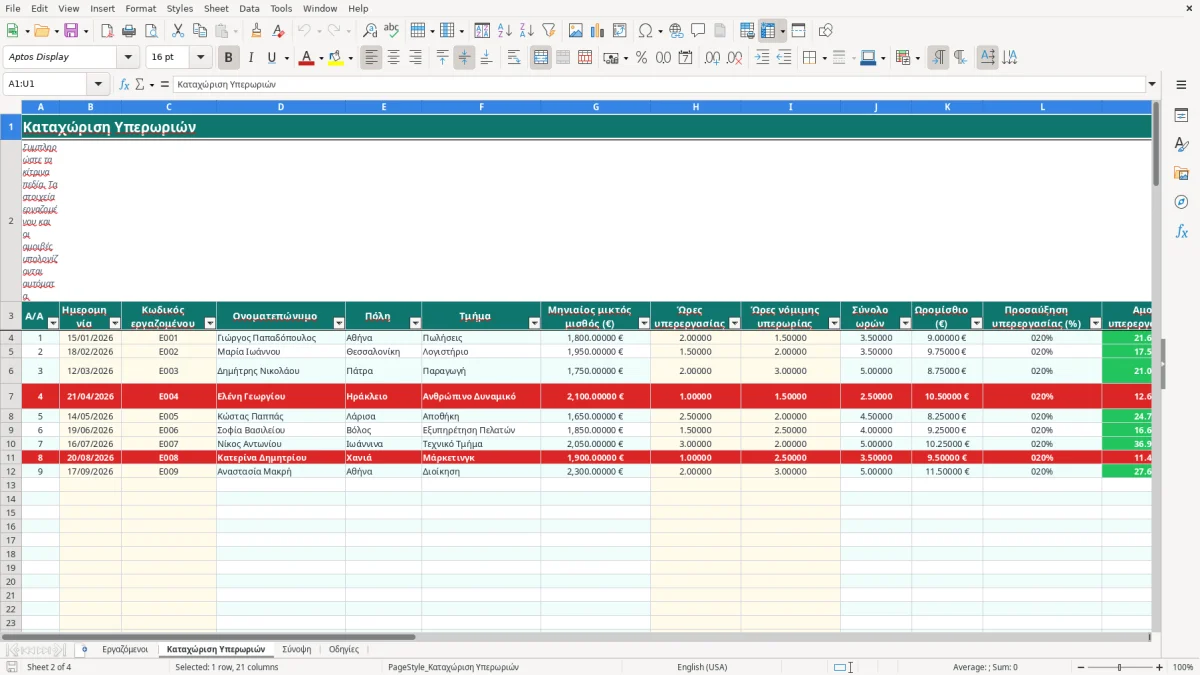Apply the red font color swatch
1200x675 pixels.
coord(306,58)
